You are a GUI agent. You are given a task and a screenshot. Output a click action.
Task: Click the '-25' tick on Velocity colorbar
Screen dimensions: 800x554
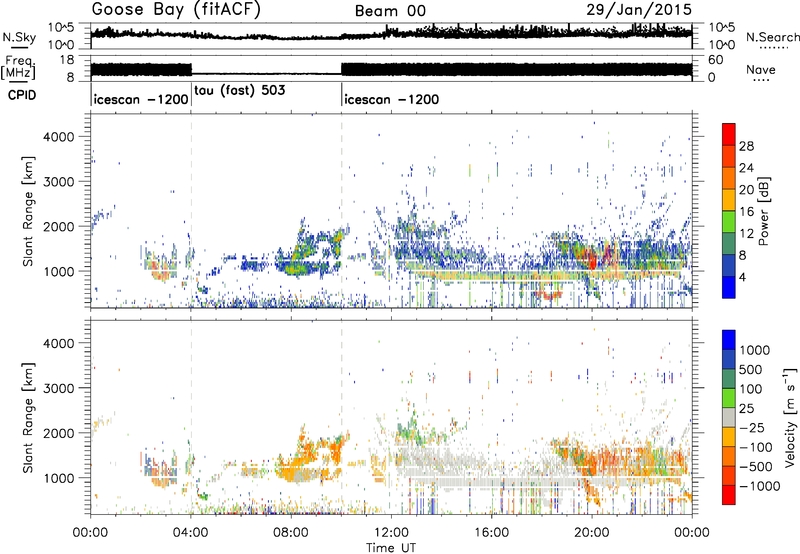755,427
